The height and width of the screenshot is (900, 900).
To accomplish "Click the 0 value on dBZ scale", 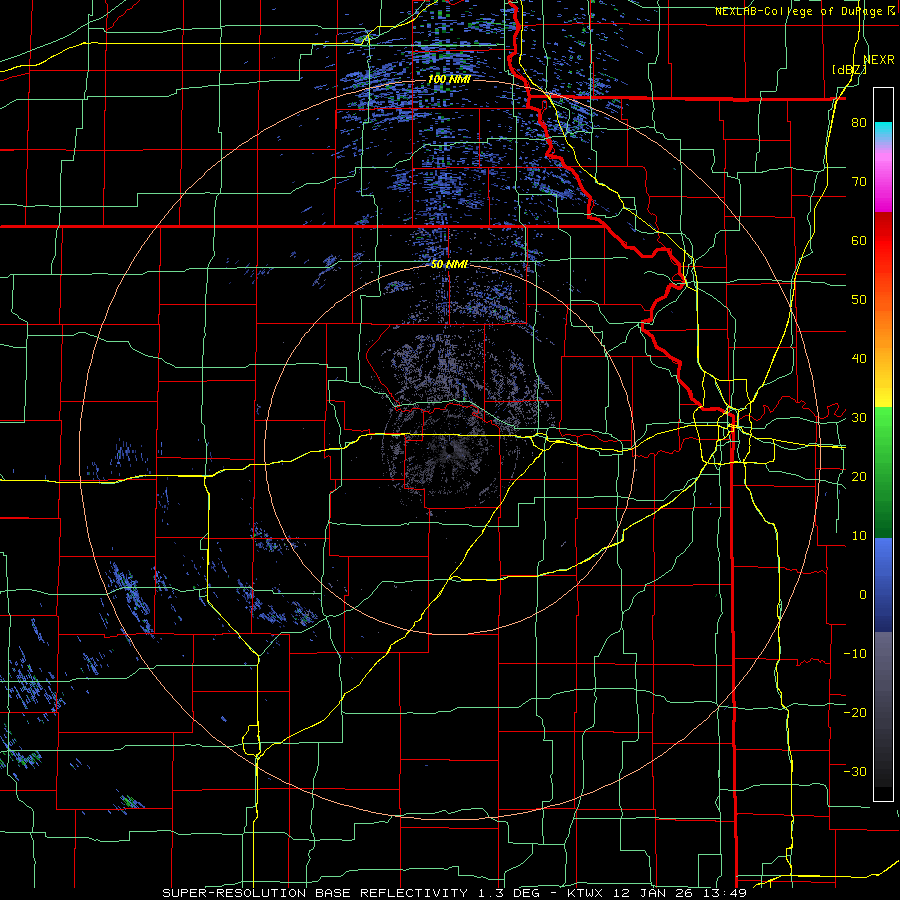I will tap(863, 595).
